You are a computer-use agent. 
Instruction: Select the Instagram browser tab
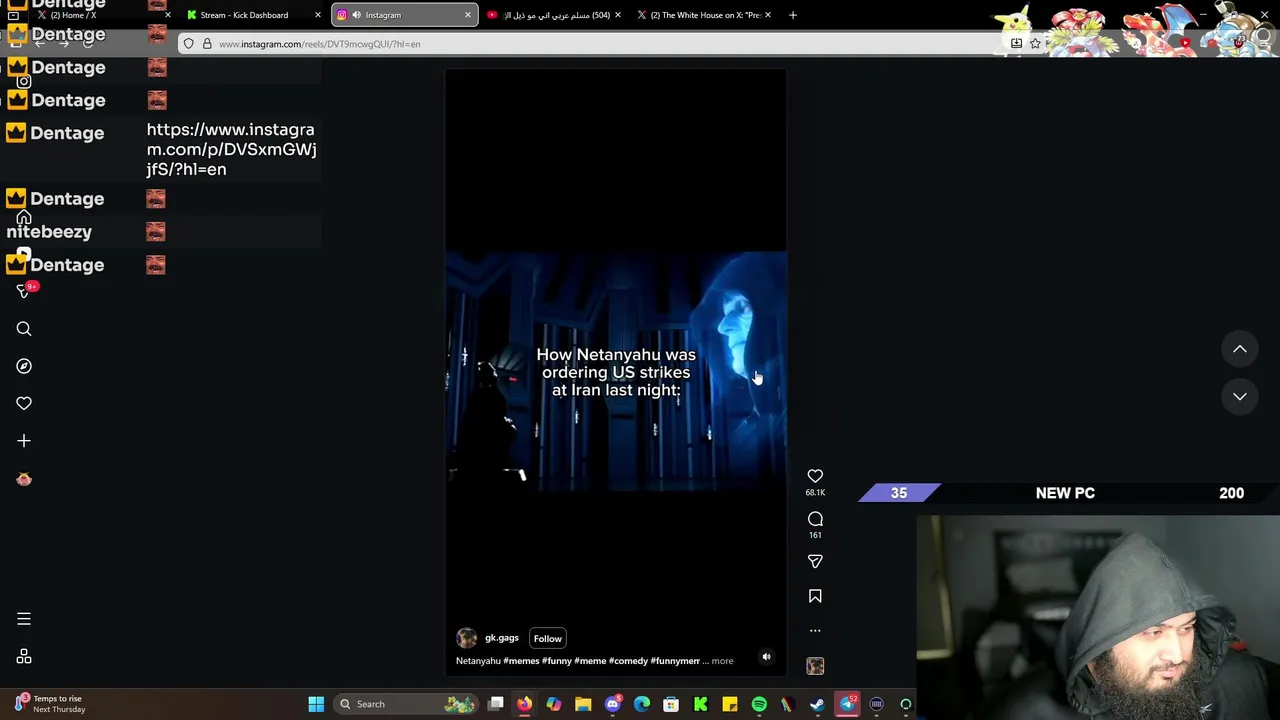[x=403, y=15]
